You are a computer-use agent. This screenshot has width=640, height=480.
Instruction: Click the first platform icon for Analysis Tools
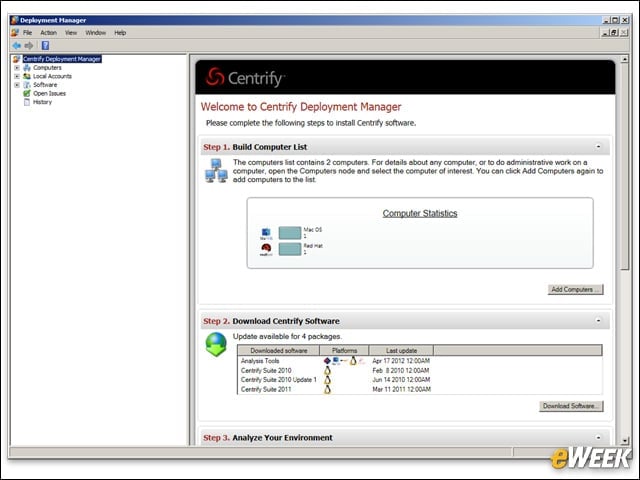(x=327, y=361)
